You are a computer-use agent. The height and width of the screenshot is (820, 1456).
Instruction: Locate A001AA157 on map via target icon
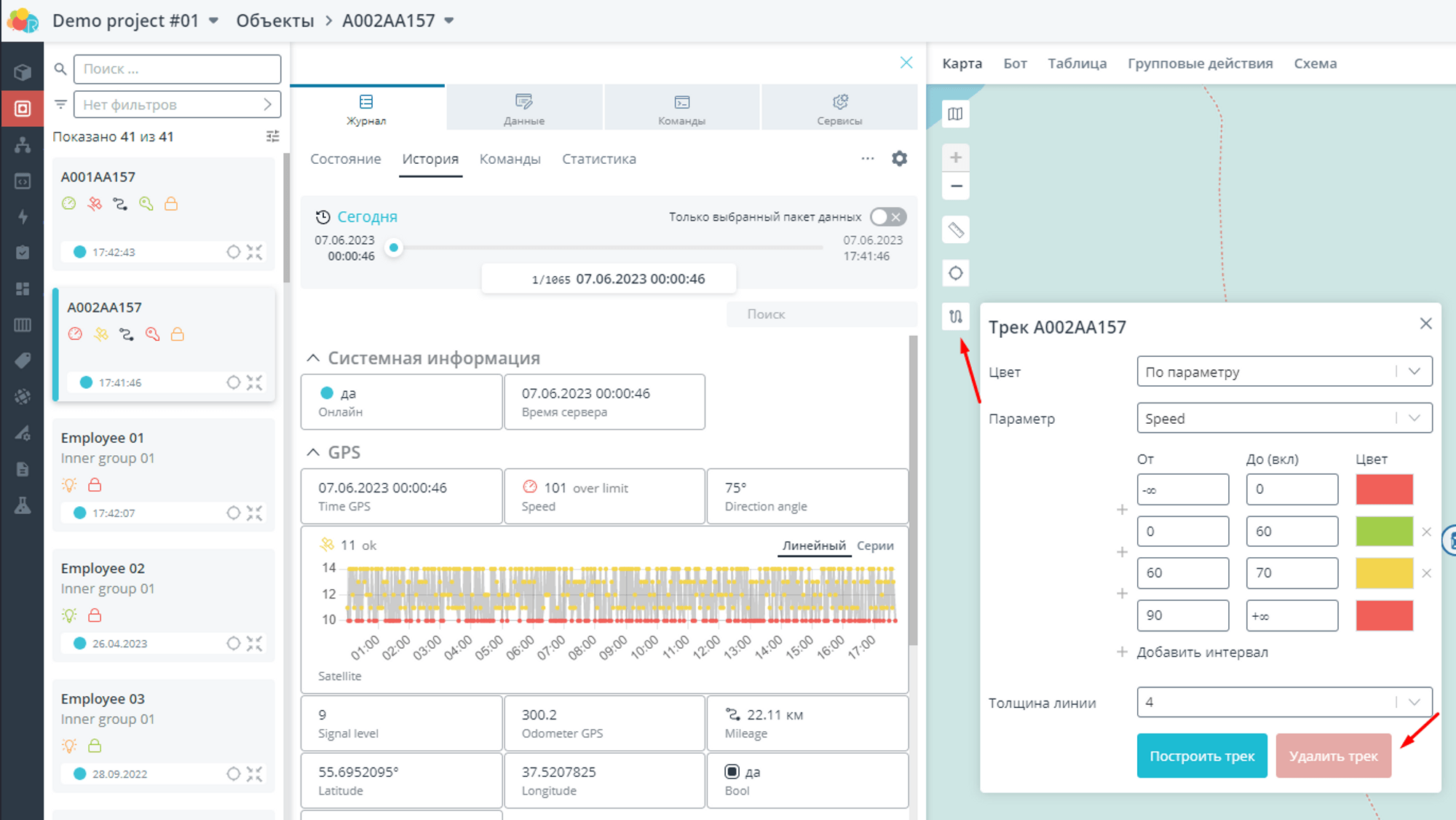233,252
